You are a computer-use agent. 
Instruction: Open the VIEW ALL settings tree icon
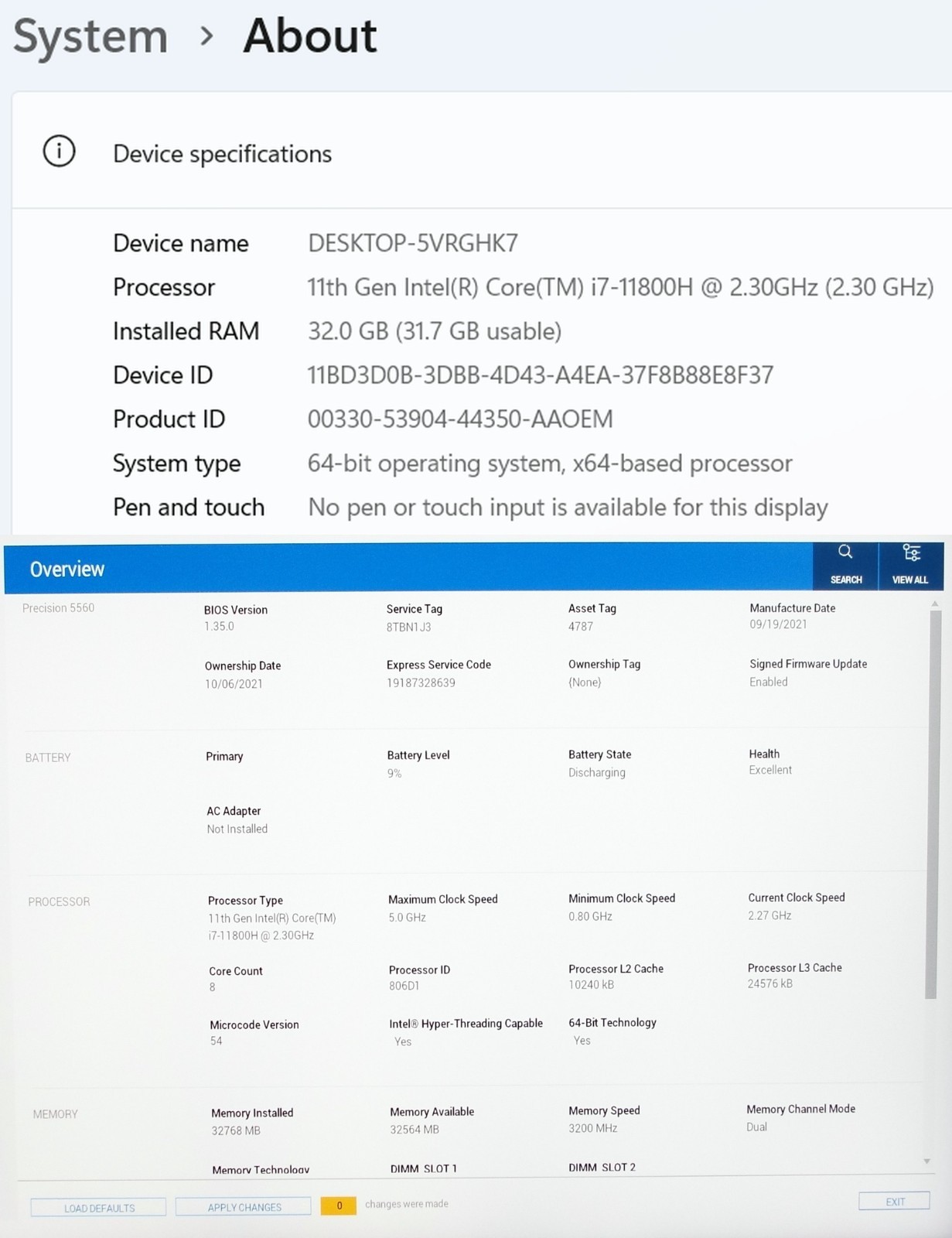point(911,552)
